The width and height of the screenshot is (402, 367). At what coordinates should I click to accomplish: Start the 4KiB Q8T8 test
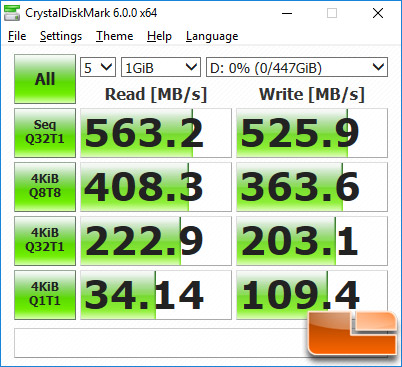(x=45, y=187)
